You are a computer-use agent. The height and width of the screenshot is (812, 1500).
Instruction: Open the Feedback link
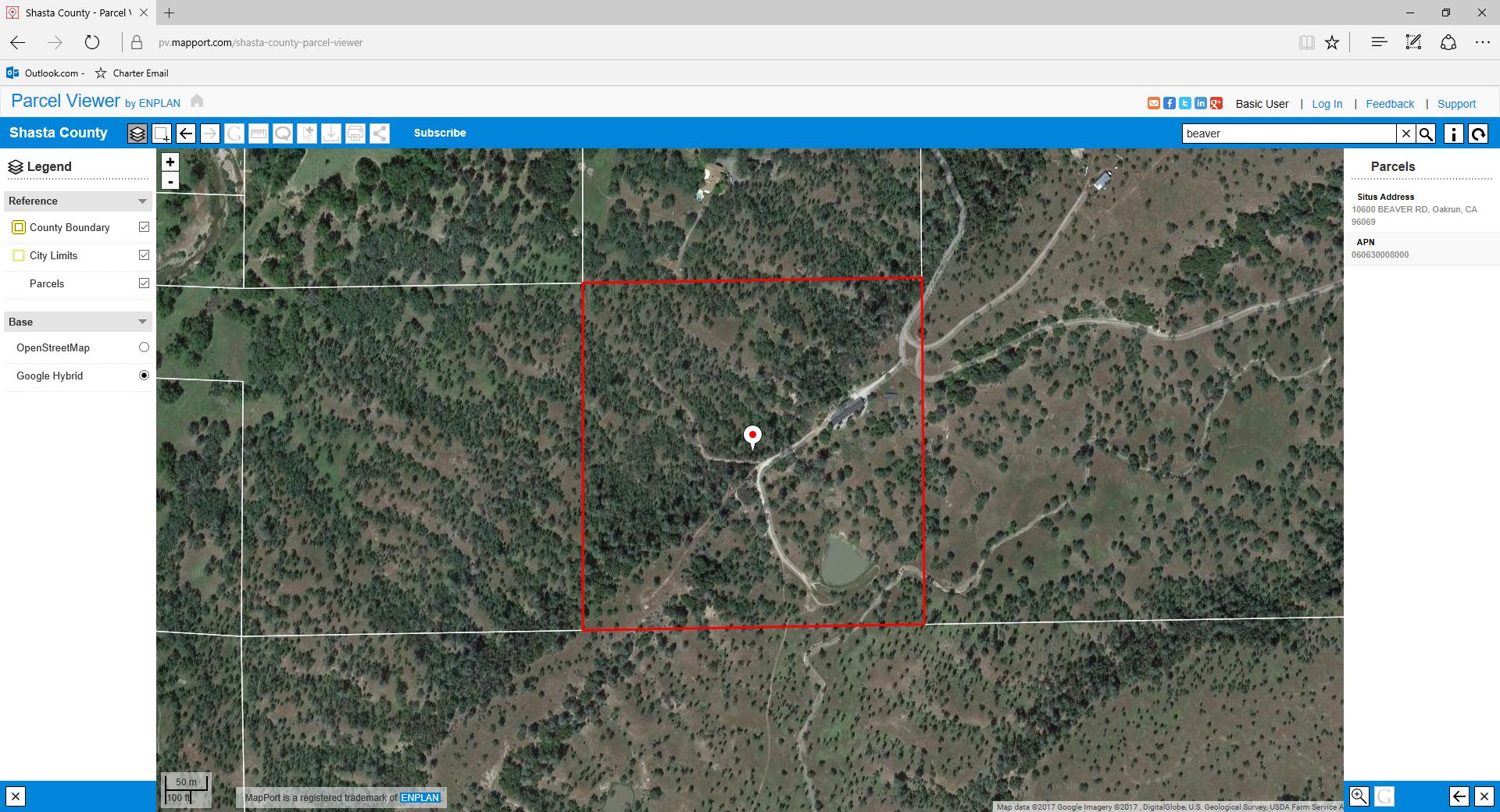point(1390,104)
